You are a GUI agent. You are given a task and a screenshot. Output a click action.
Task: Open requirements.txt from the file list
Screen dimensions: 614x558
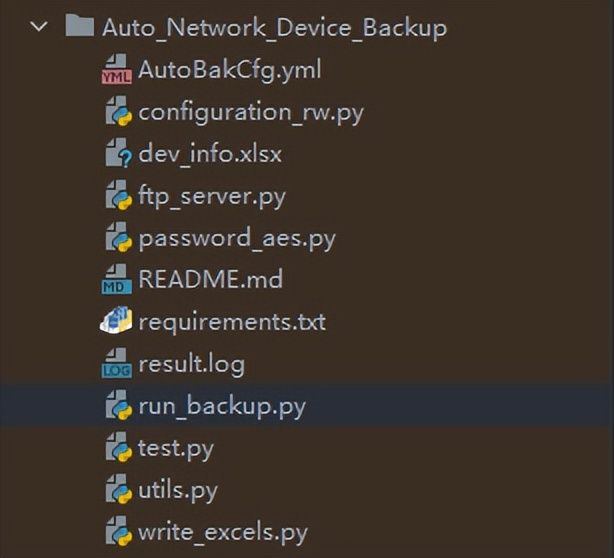[x=232, y=323]
